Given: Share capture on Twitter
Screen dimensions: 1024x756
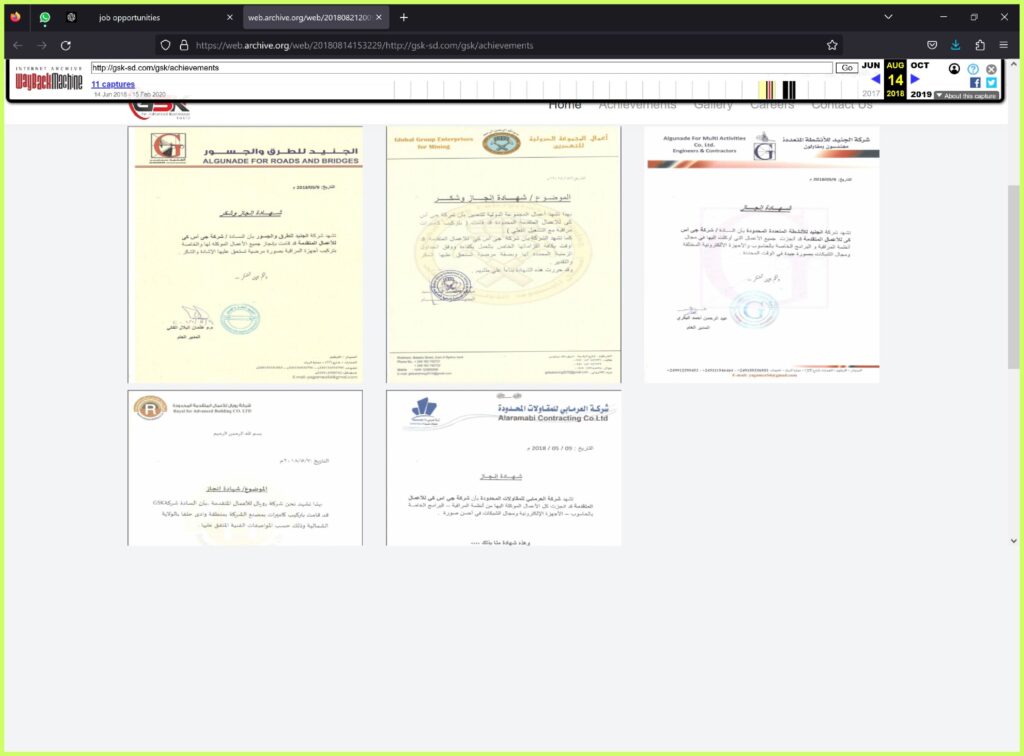Looking at the screenshot, I should 991,83.
